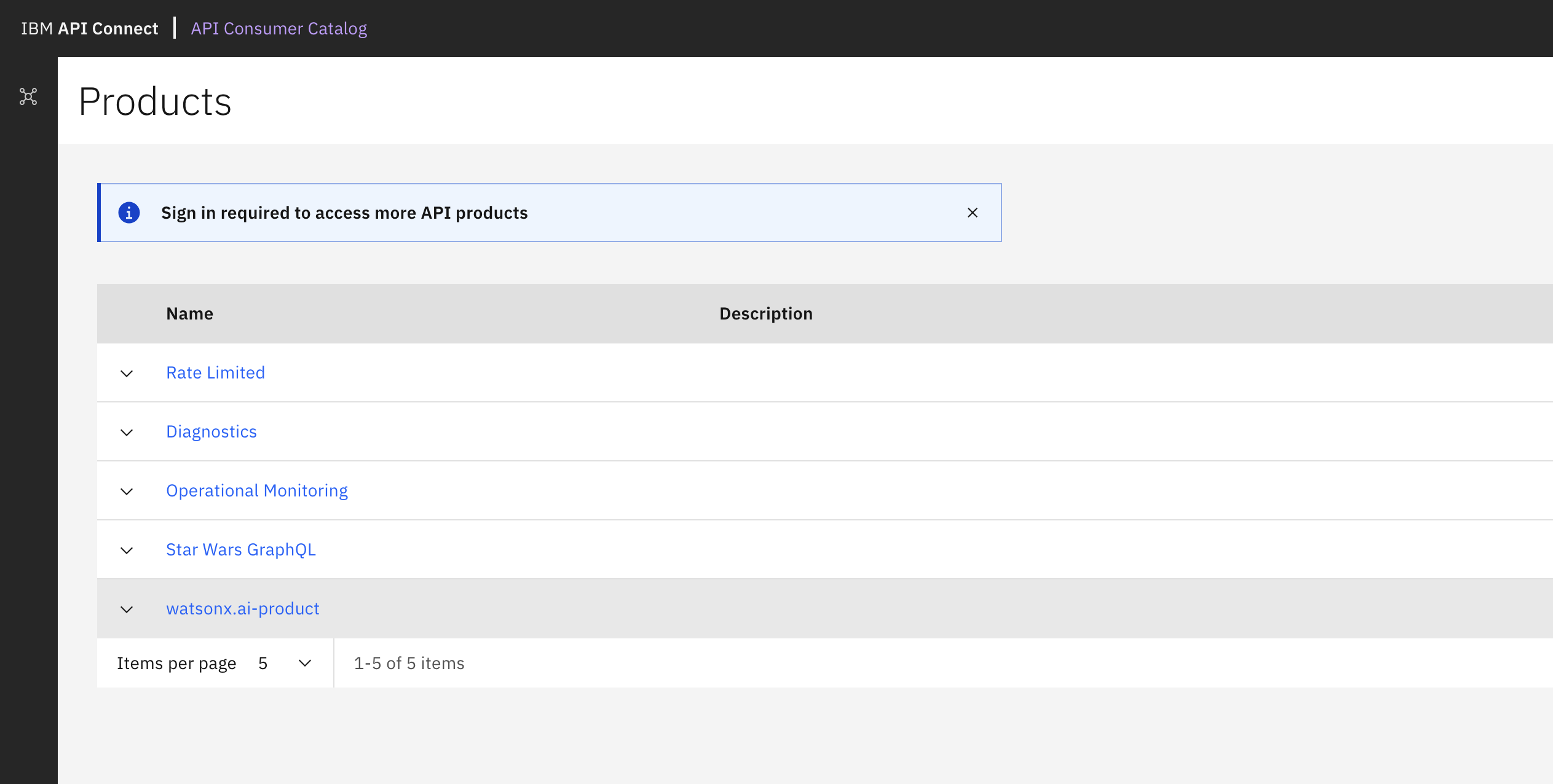This screenshot has width=1553, height=784.
Task: Expand the Operational Monitoring row
Action: pyautogui.click(x=127, y=492)
